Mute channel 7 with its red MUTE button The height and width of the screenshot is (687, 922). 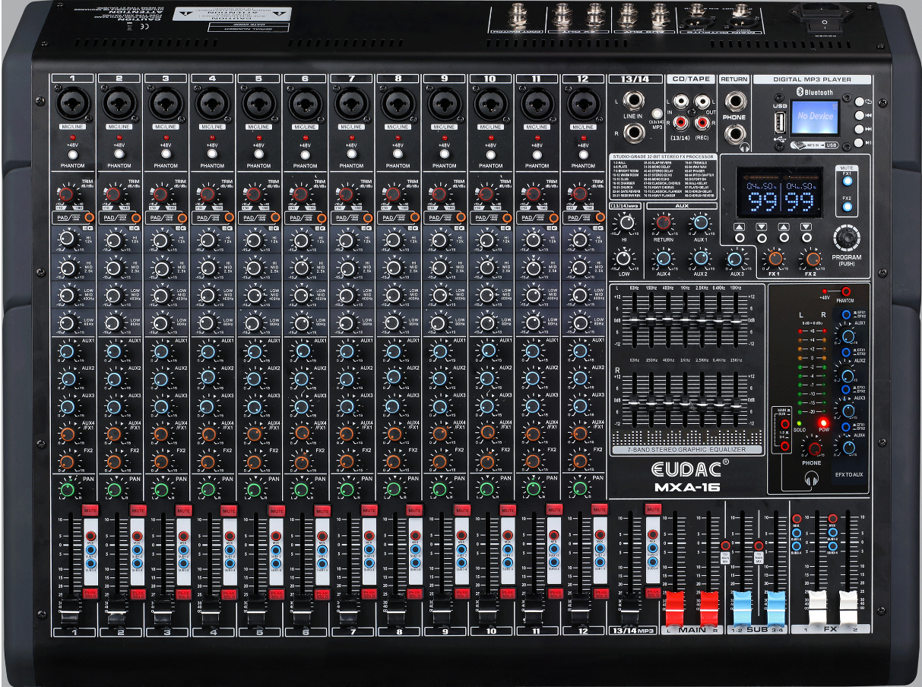tap(369, 511)
